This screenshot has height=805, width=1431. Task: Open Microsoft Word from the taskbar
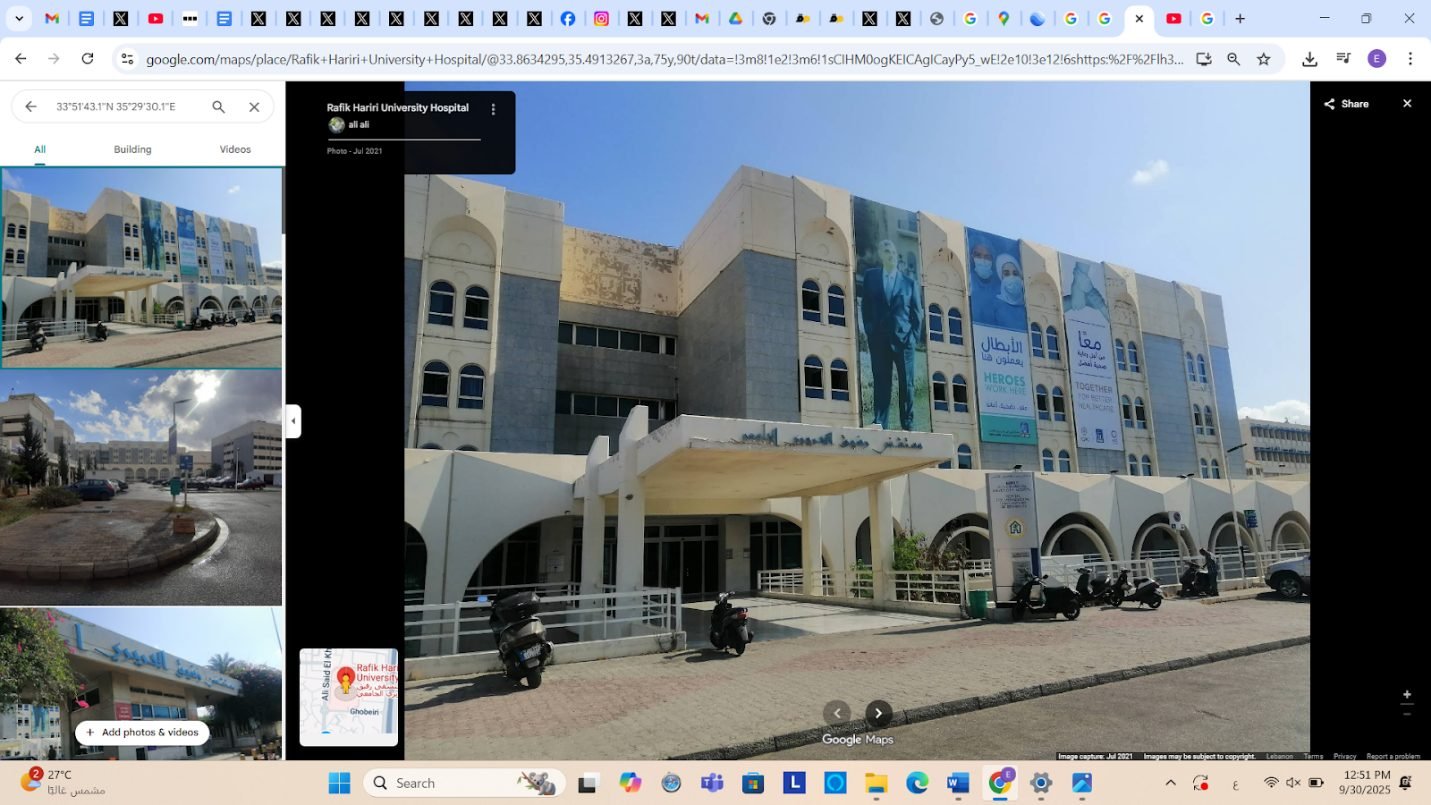pyautogui.click(x=958, y=783)
